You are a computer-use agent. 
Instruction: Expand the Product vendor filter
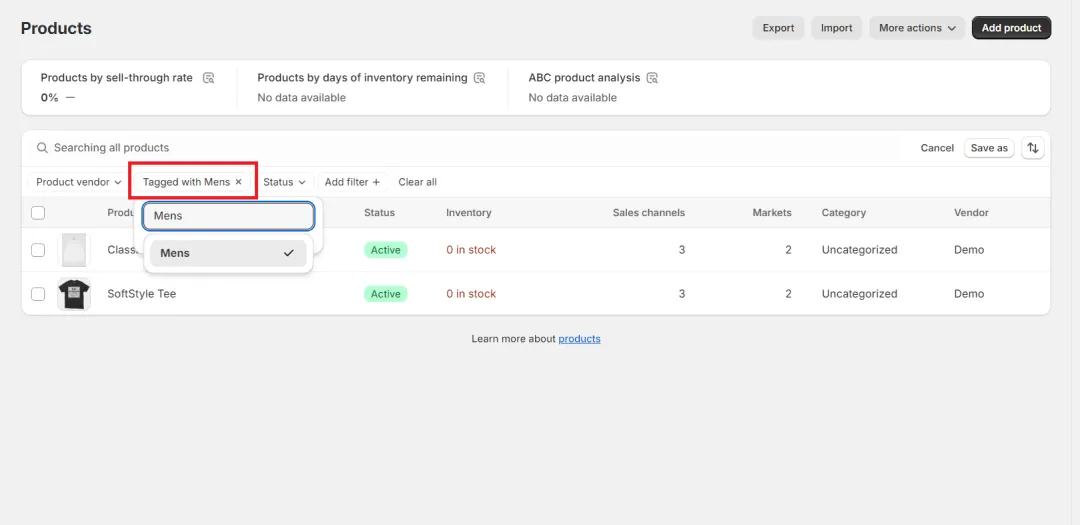(x=79, y=182)
